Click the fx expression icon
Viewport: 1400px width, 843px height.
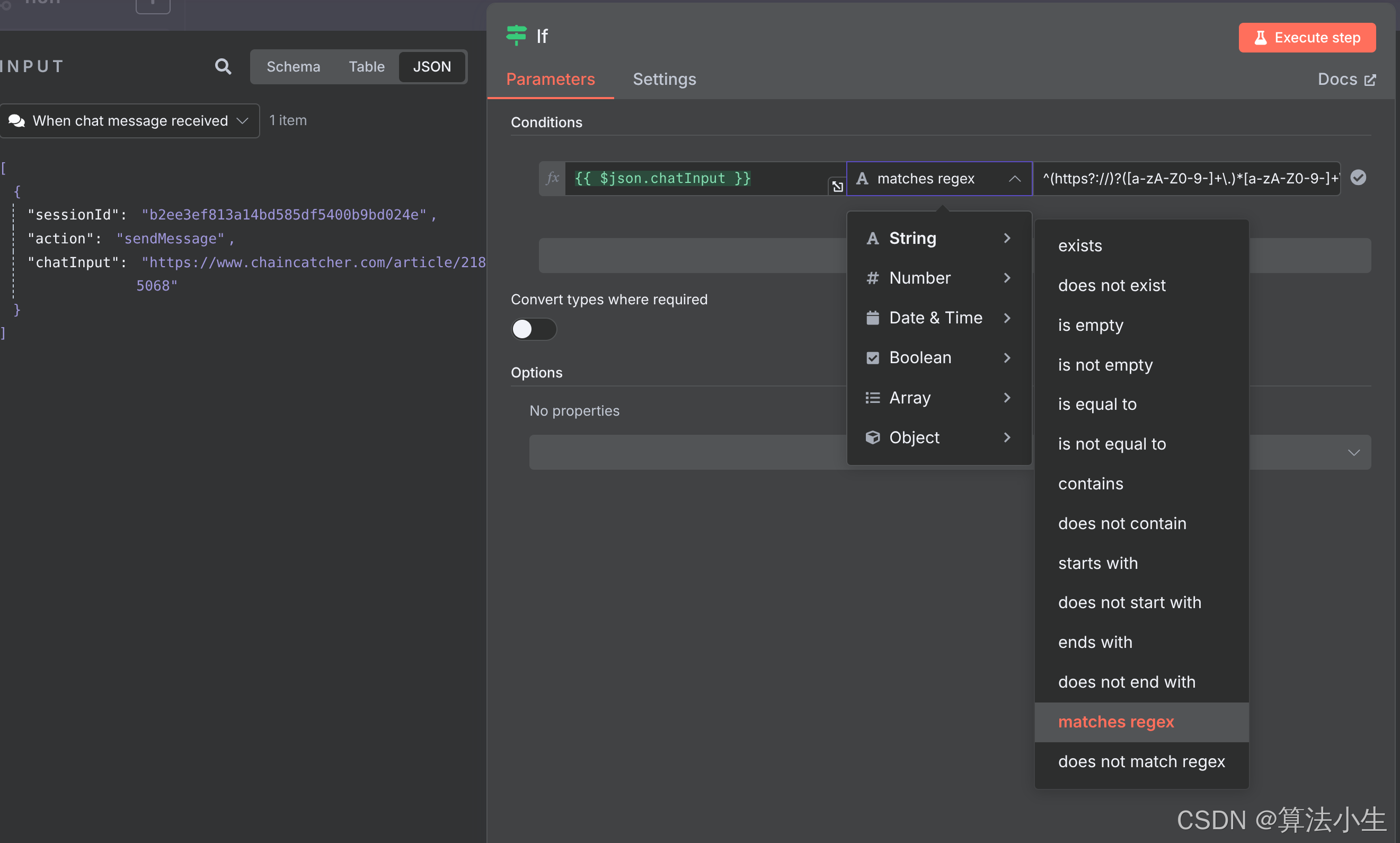point(552,178)
